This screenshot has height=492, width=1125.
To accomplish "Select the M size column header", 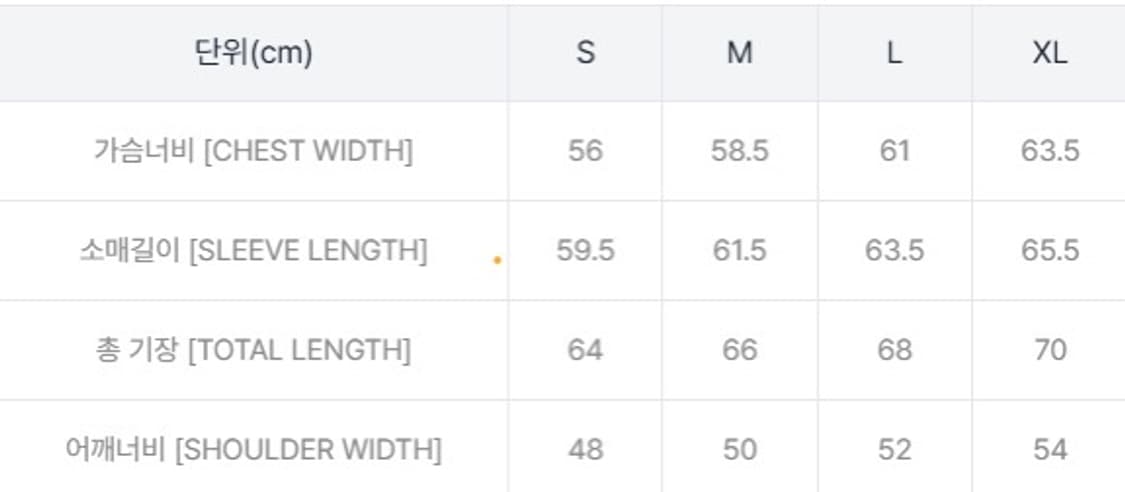I will [x=739, y=53].
